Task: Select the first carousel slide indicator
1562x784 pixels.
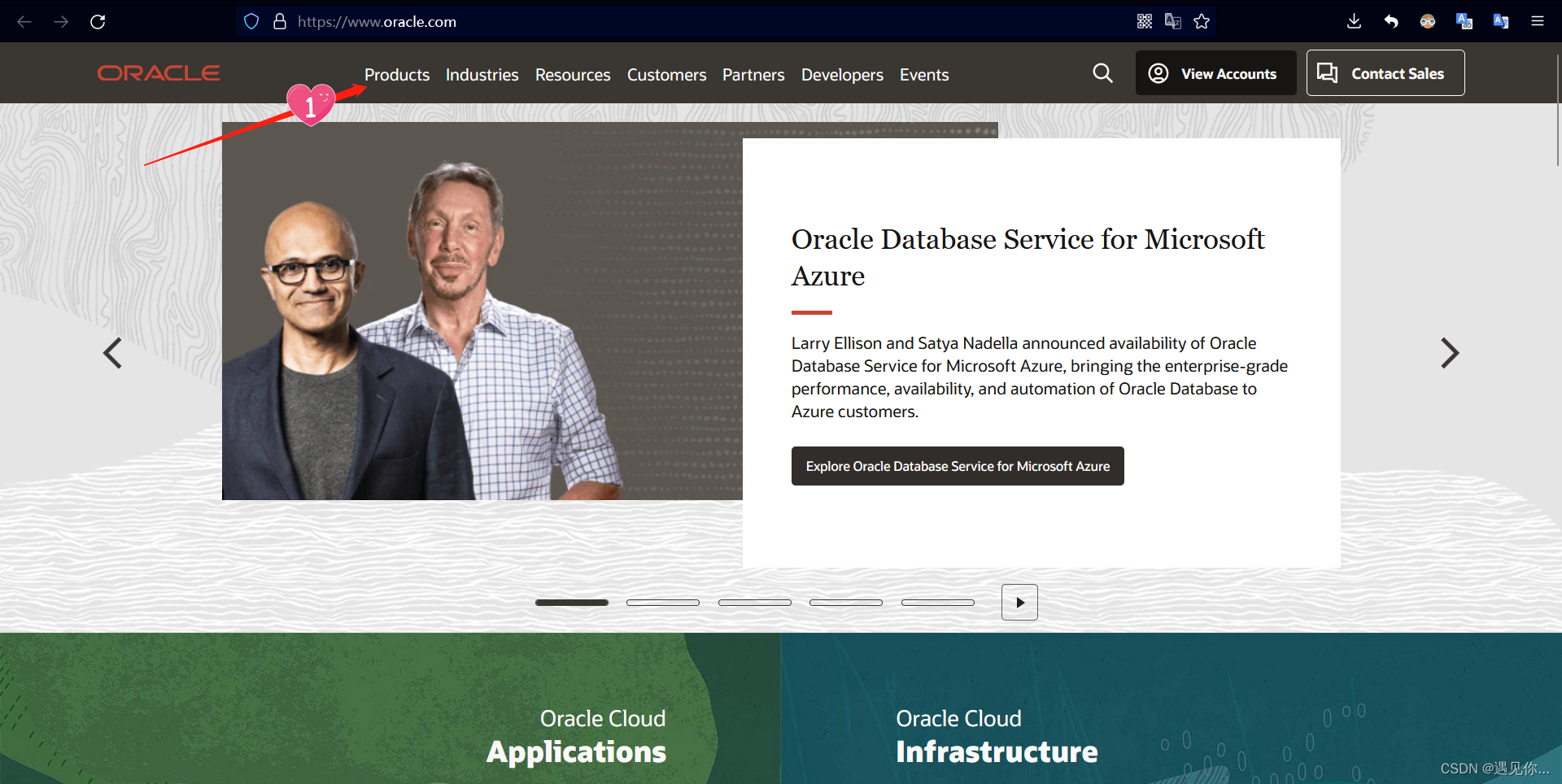Action: (x=572, y=603)
